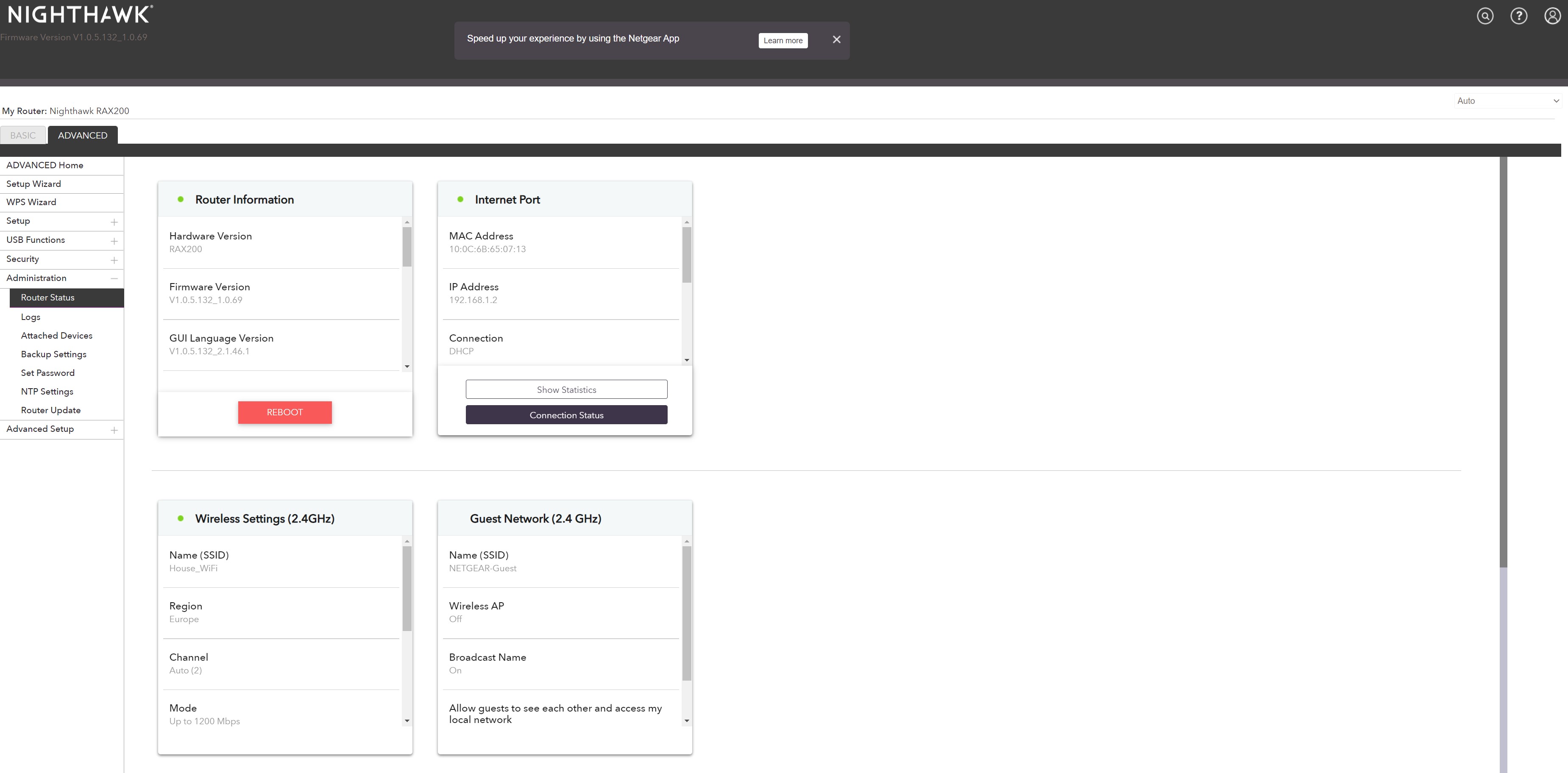Image resolution: width=1568 pixels, height=773 pixels.
Task: Select MAC address 10:0C:6B:65:07:13
Action: point(487,249)
